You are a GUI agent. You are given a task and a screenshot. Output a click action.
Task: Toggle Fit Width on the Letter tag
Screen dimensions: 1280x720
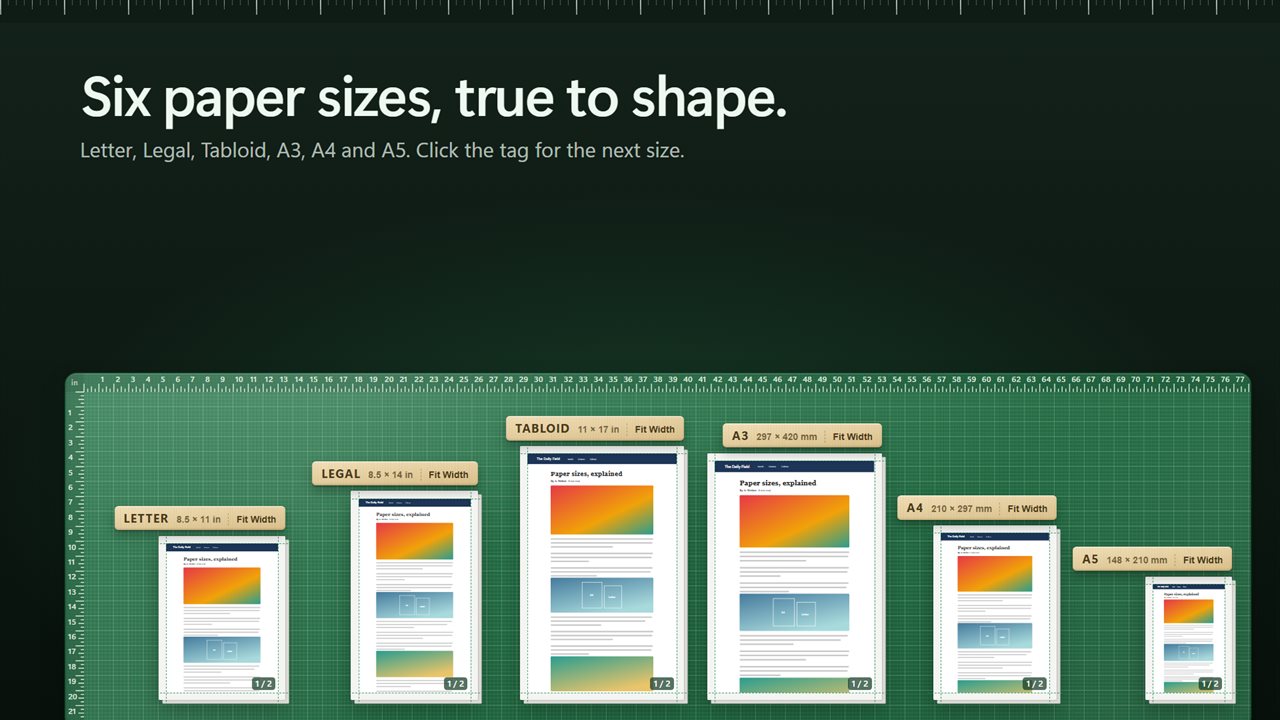click(x=257, y=519)
